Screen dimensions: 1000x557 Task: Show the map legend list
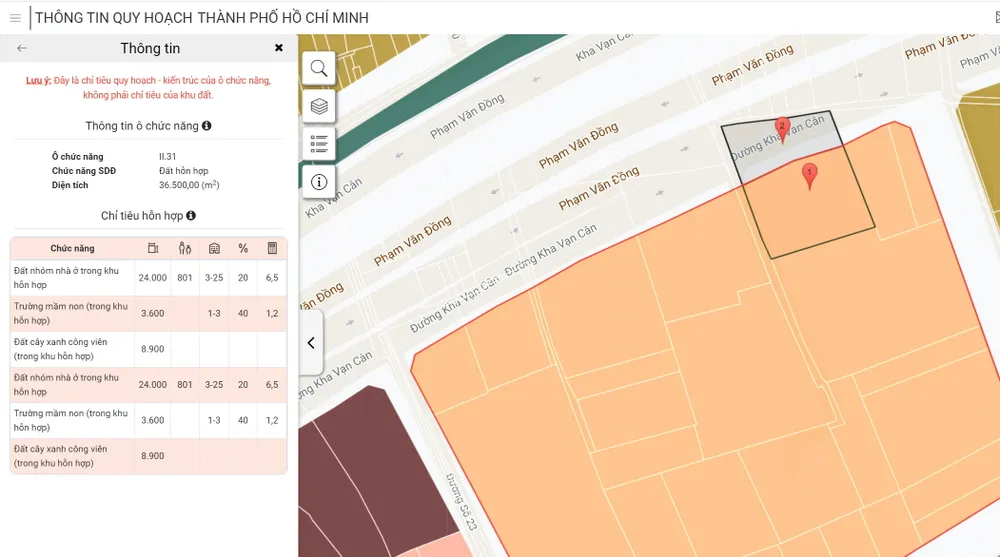tap(319, 144)
